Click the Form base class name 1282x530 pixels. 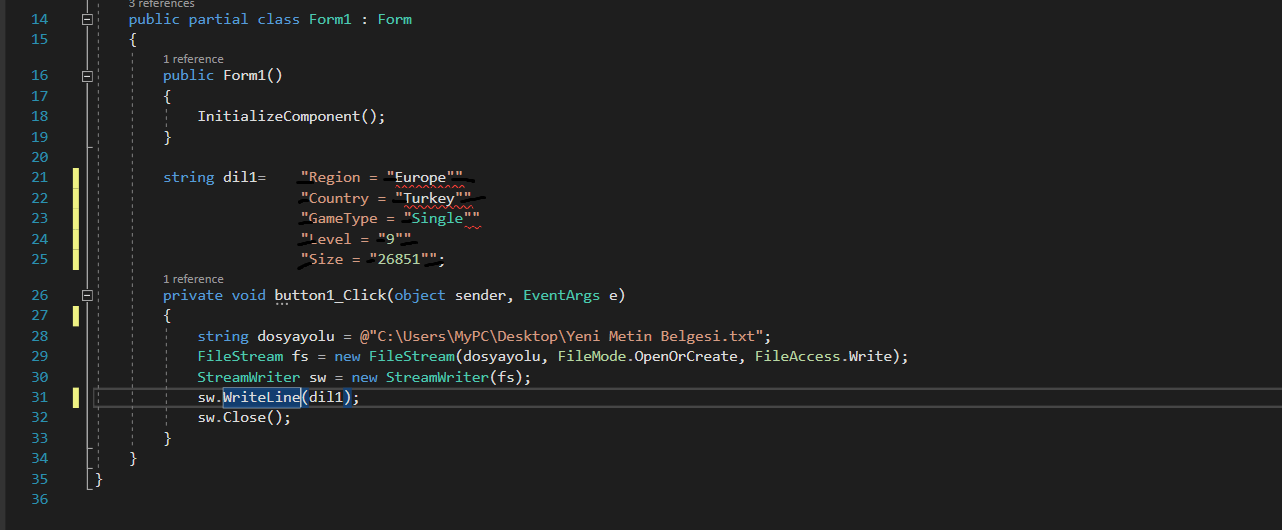(x=394, y=19)
